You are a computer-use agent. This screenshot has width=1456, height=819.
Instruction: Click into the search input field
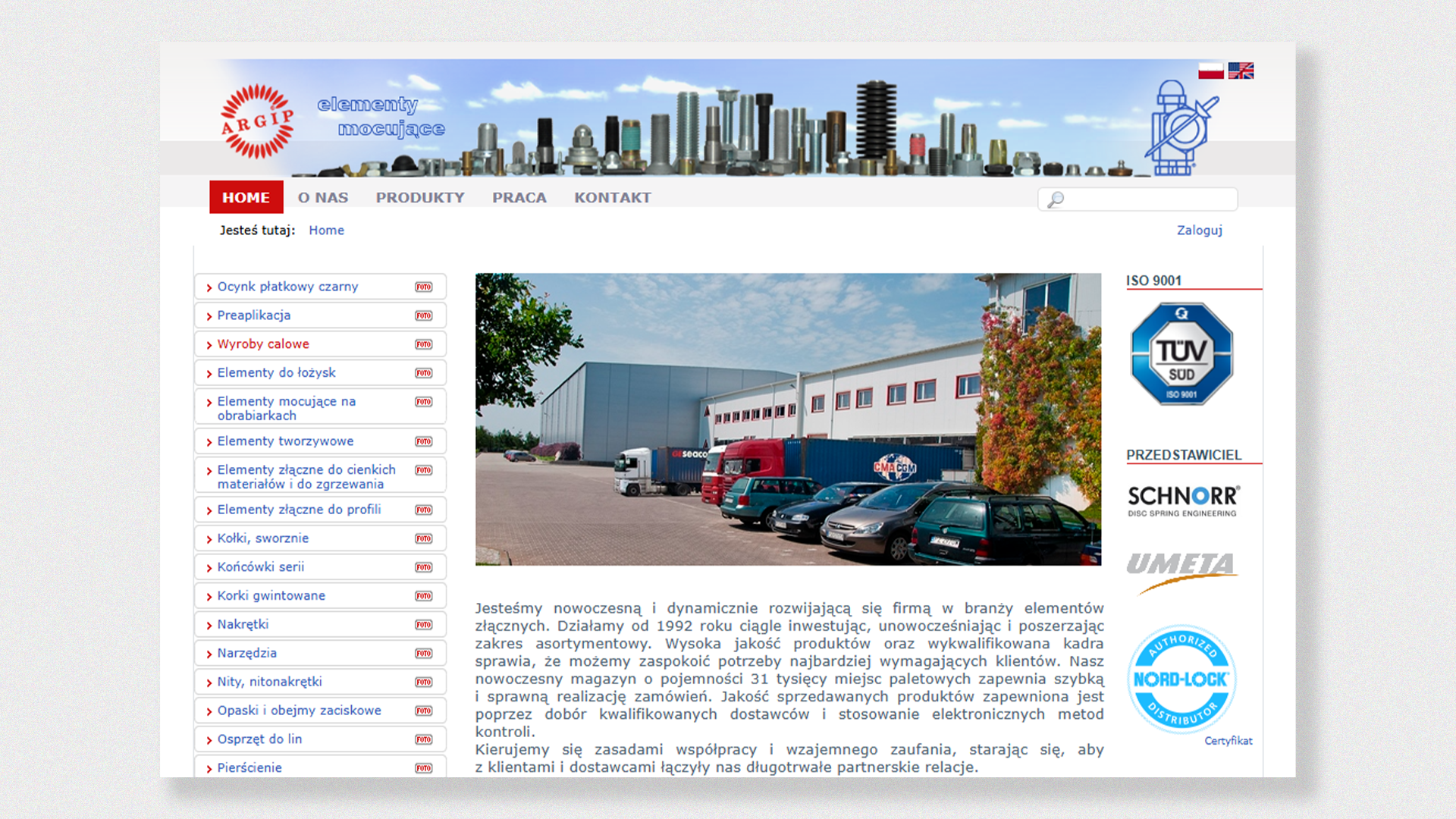click(1147, 199)
